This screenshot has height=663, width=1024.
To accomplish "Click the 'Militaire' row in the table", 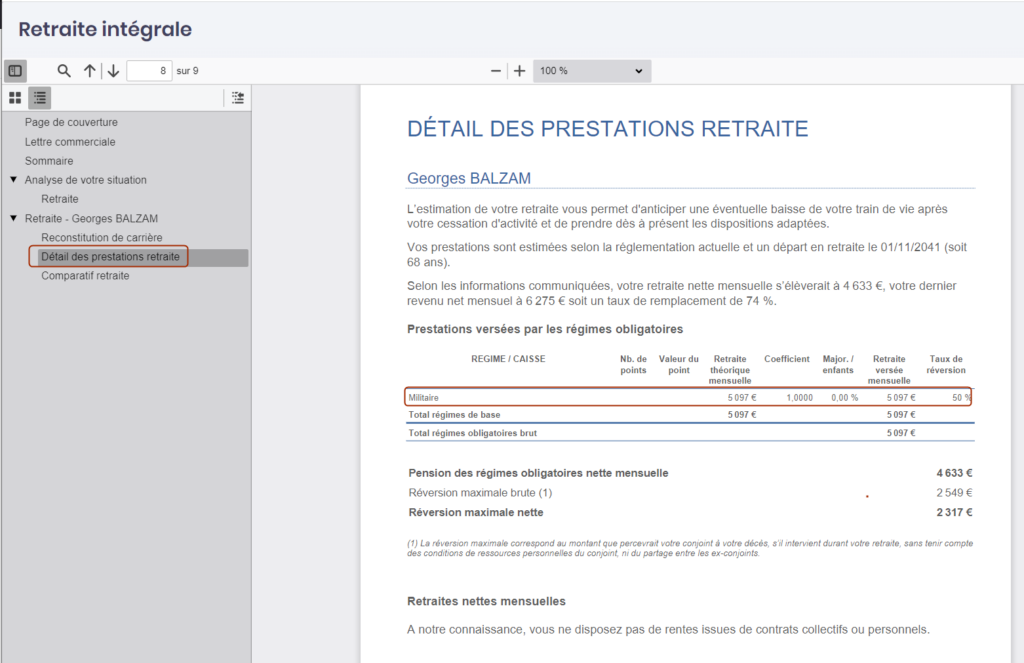I will click(687, 397).
